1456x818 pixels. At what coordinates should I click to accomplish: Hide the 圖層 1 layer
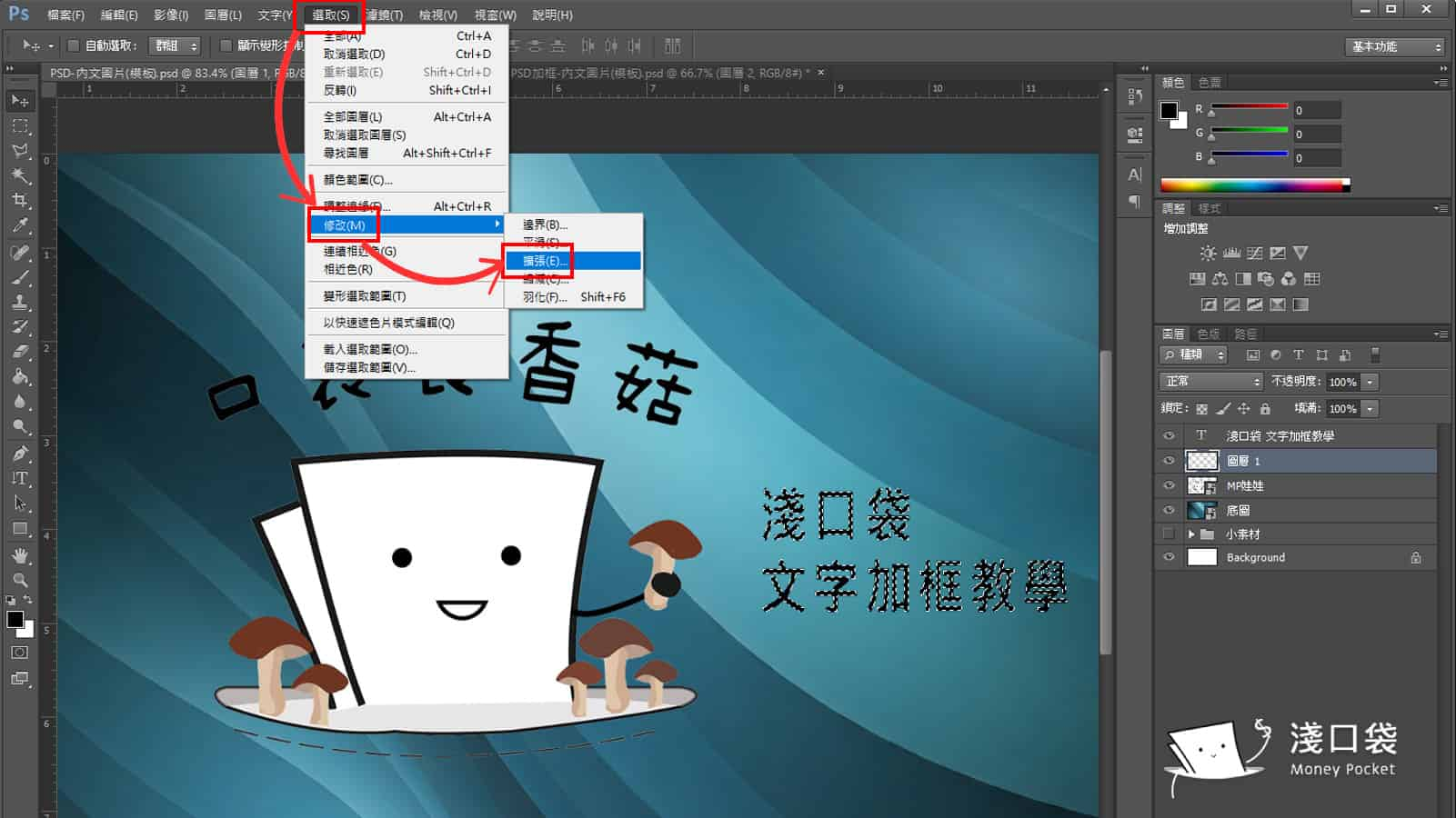[x=1169, y=461]
